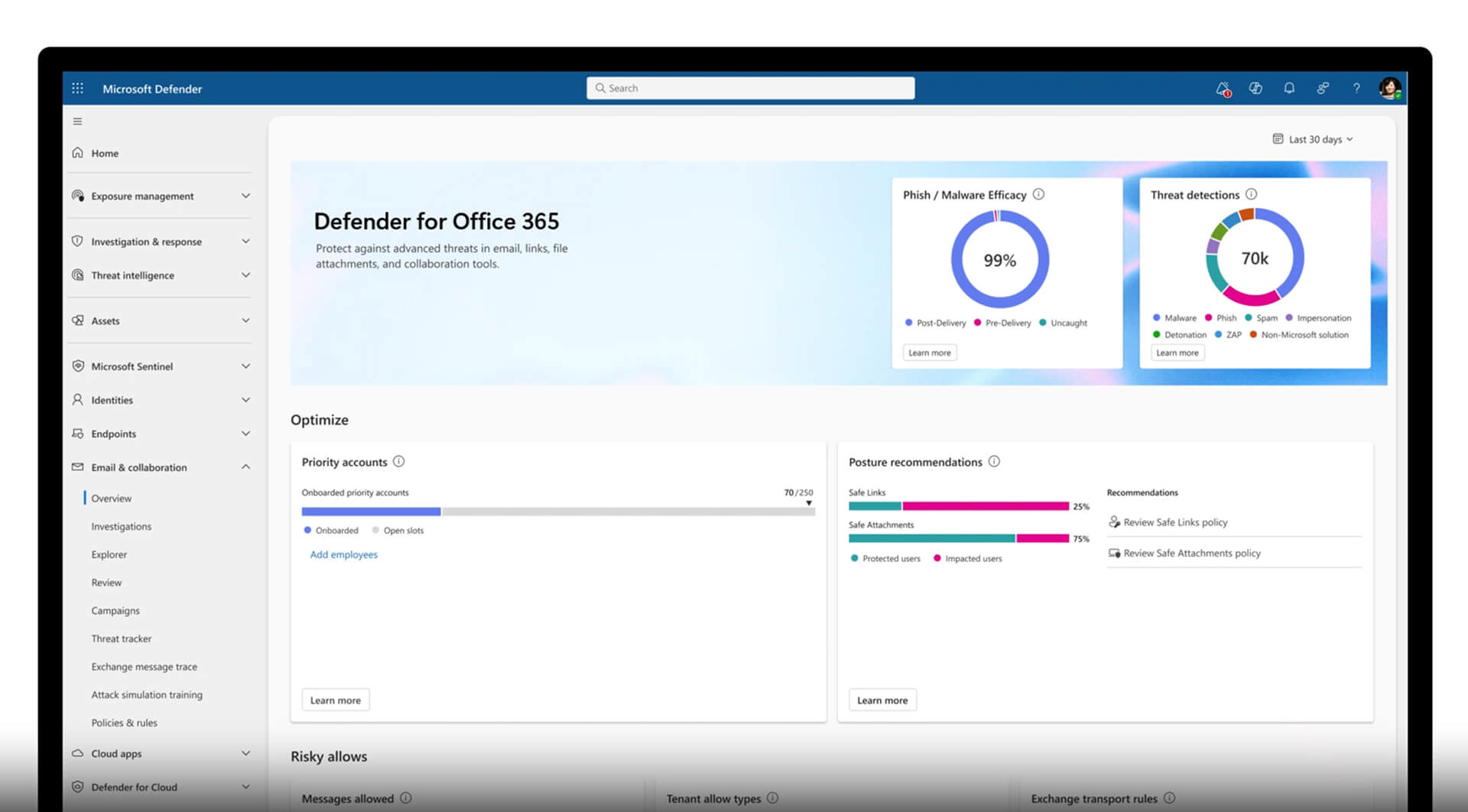The image size is (1468, 812).
Task: Click the Investigation & response shield icon
Action: pyautogui.click(x=77, y=241)
